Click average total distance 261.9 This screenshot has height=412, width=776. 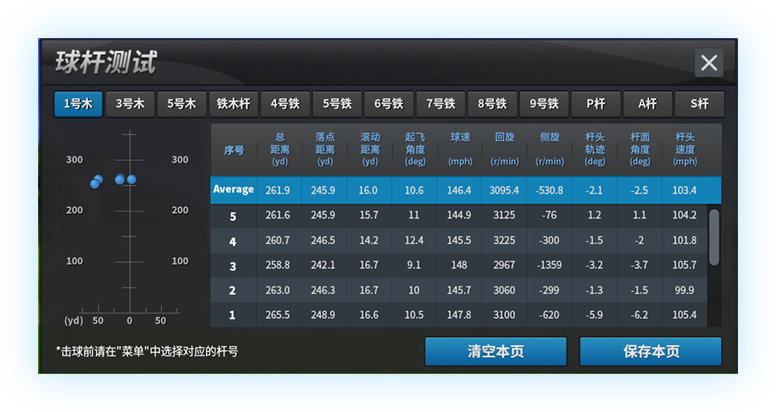[278, 190]
